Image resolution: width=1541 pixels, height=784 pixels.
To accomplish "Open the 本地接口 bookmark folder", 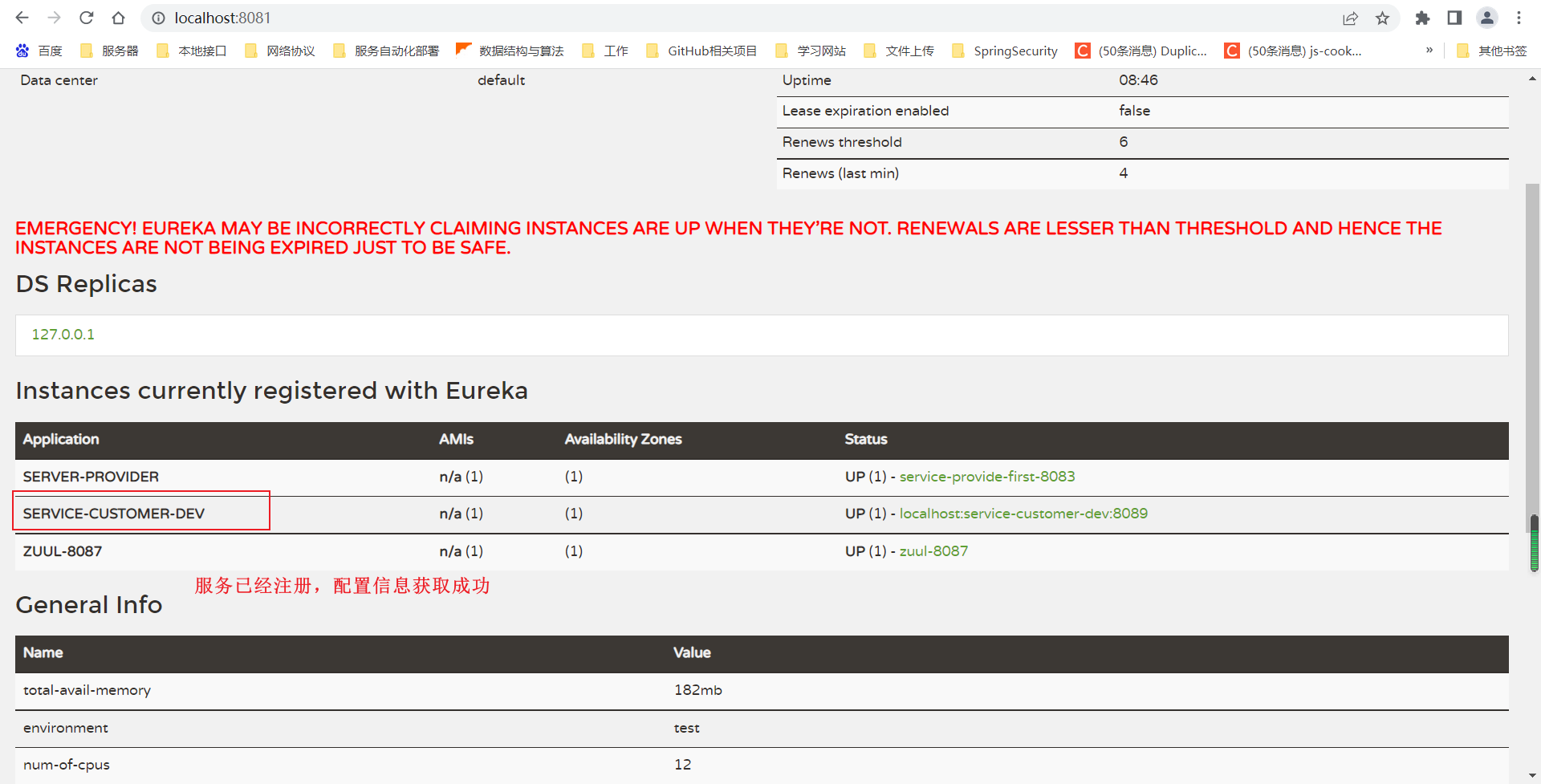I will (x=192, y=51).
